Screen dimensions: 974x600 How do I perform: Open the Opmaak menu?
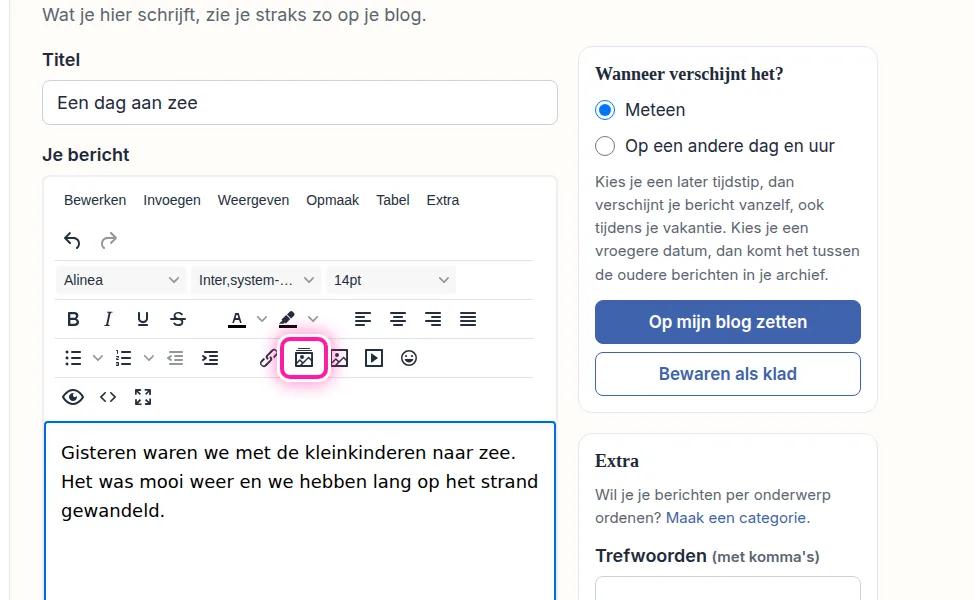click(x=332, y=201)
